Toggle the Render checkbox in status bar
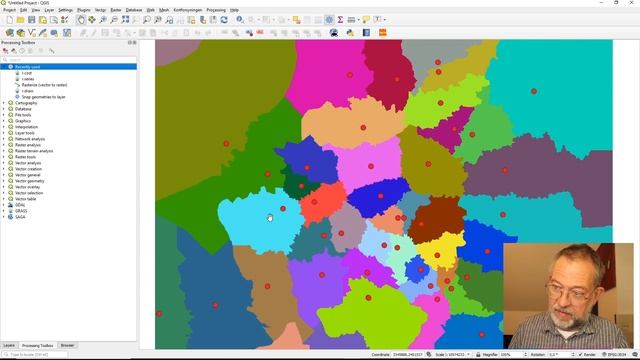This screenshot has width=640, height=360. point(580,355)
